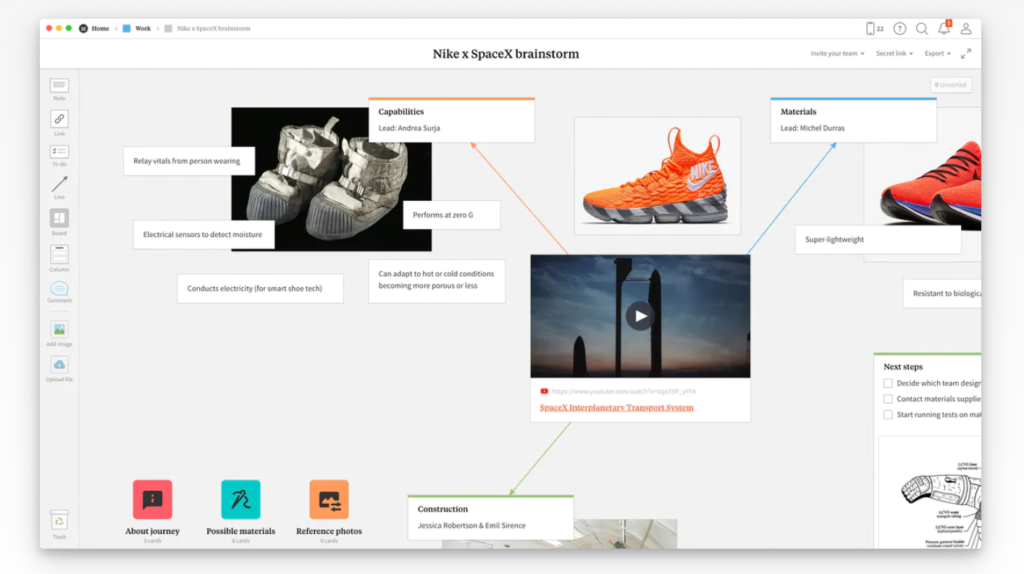This screenshot has height=574, width=1024.
Task: Select the Materials heading card
Action: (853, 120)
